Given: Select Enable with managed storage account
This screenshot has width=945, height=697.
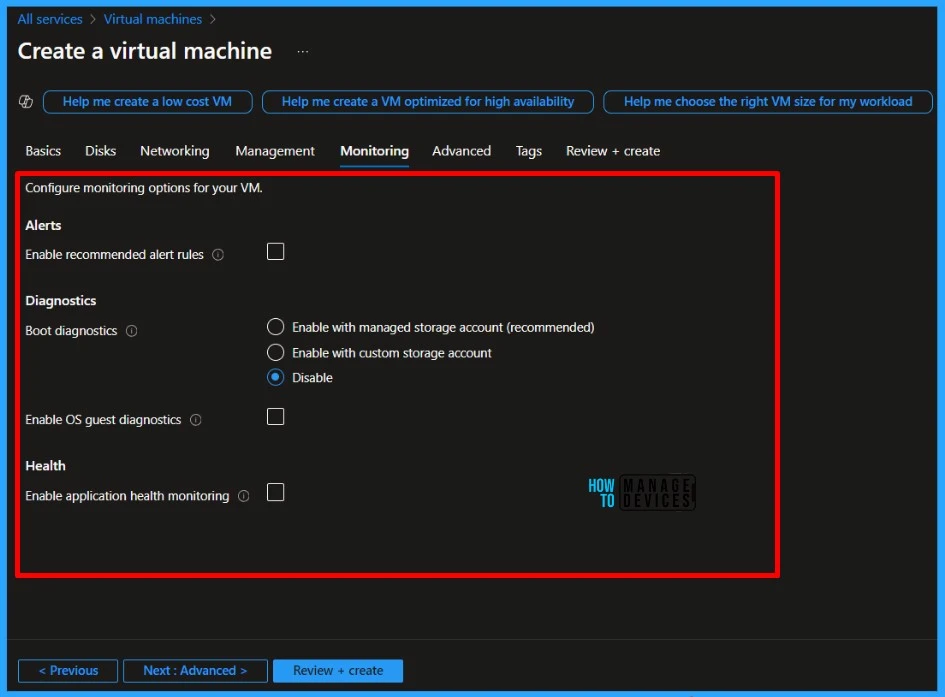Looking at the screenshot, I should pyautogui.click(x=275, y=327).
